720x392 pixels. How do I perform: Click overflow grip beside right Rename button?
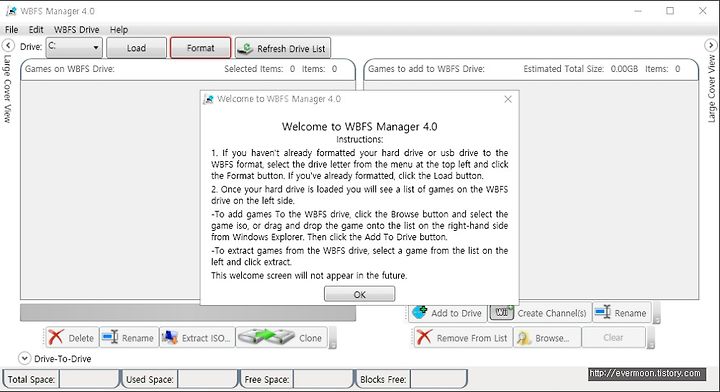click(656, 313)
